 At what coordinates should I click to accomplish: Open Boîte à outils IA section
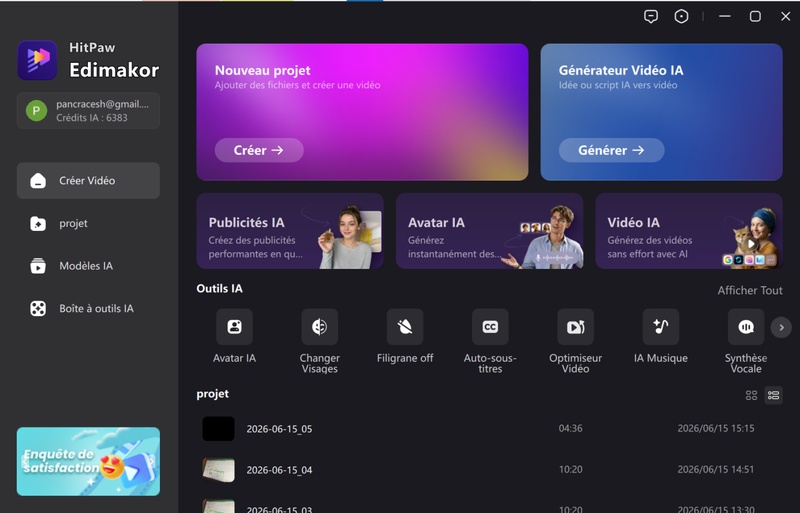coord(88,308)
